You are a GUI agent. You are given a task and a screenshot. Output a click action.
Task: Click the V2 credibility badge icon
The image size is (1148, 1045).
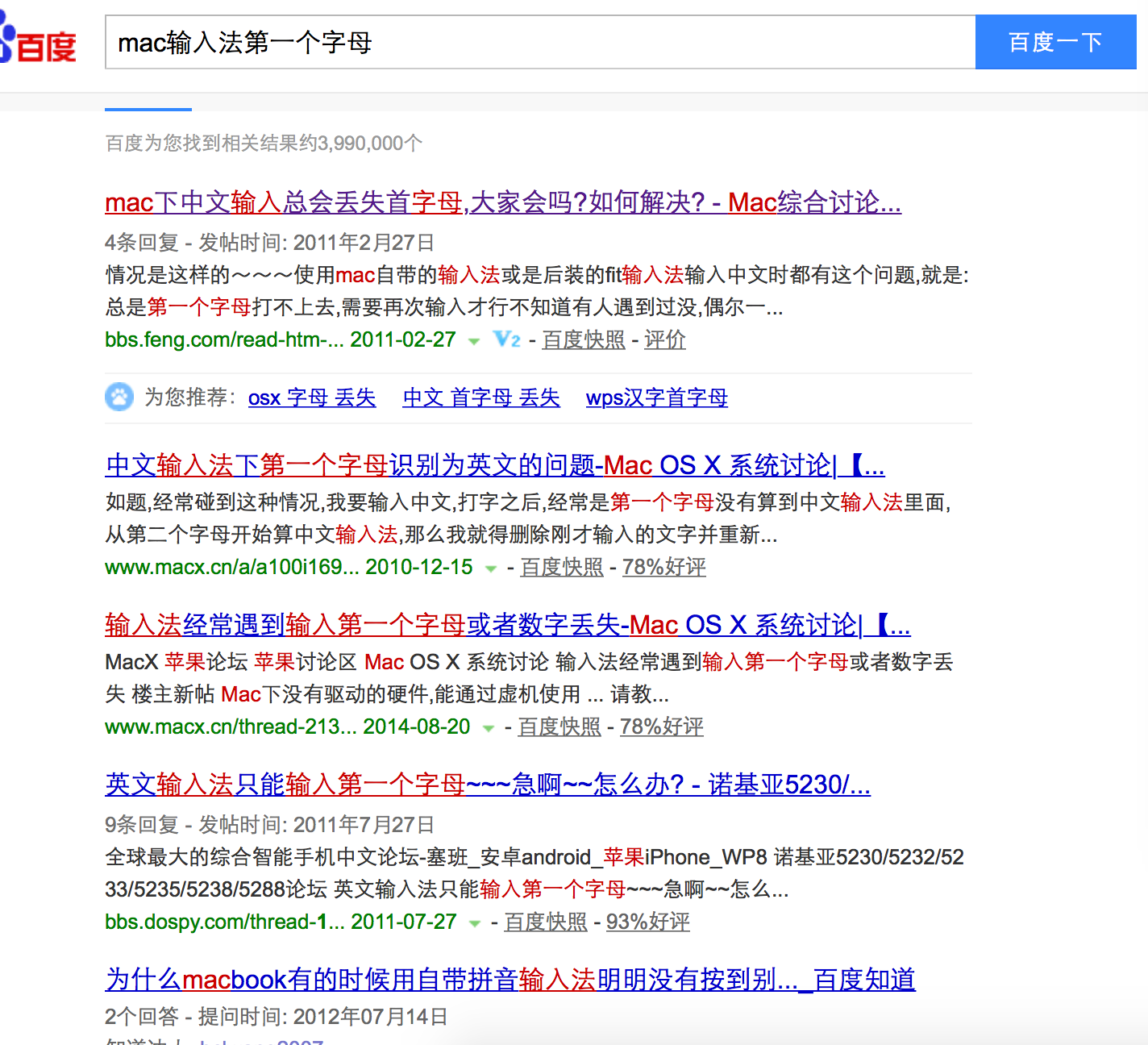[x=507, y=339]
